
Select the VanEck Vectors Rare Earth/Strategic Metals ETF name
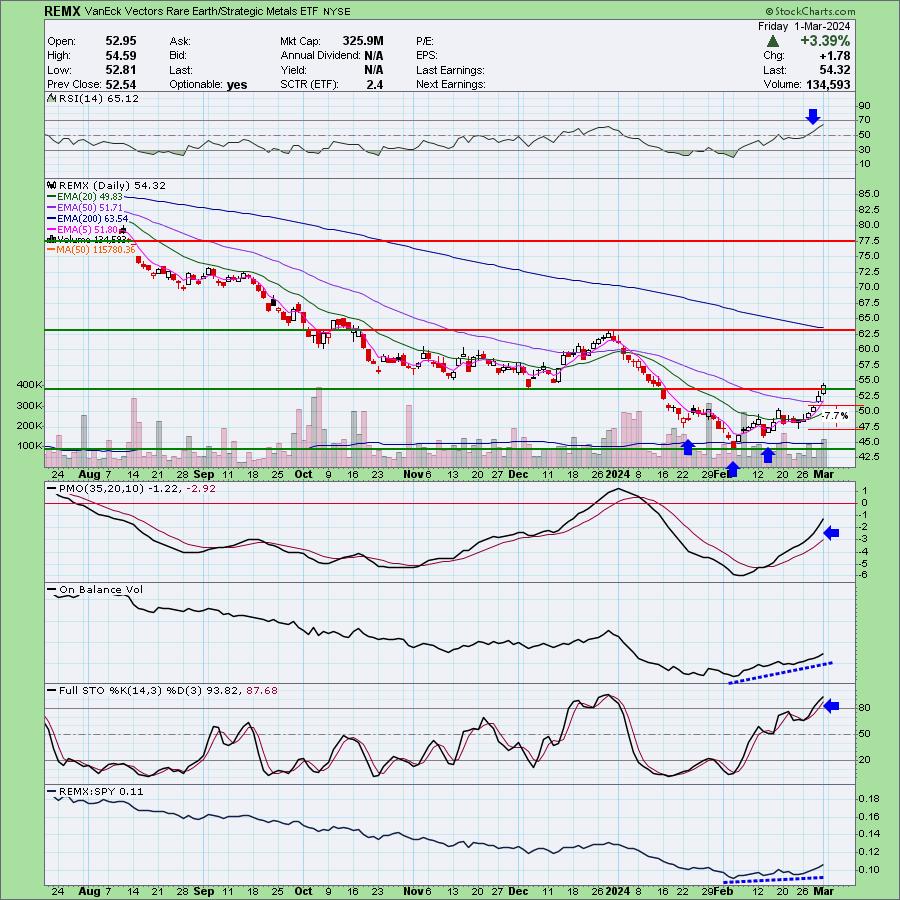[202, 11]
